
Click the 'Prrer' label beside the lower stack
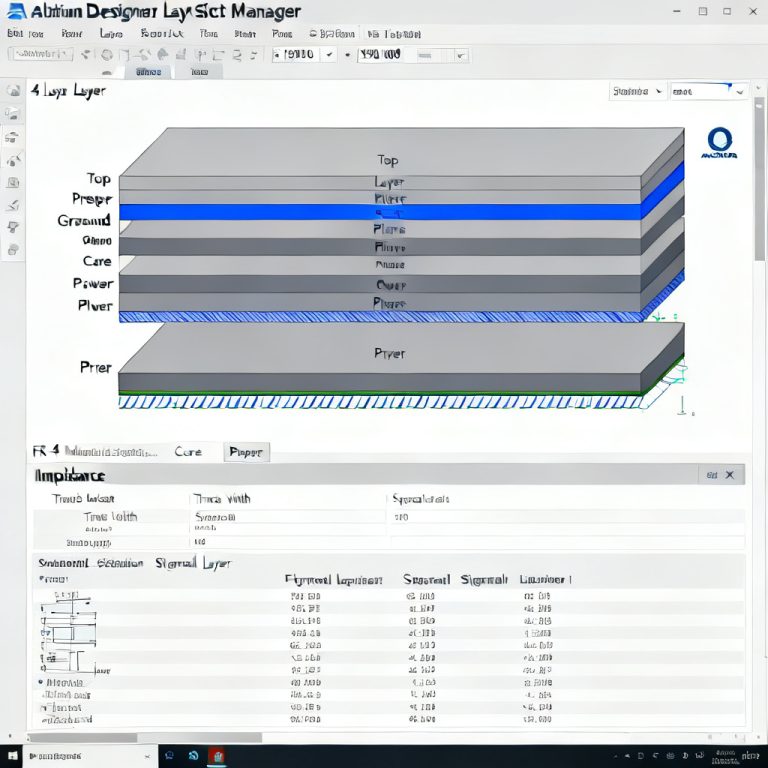click(x=96, y=367)
